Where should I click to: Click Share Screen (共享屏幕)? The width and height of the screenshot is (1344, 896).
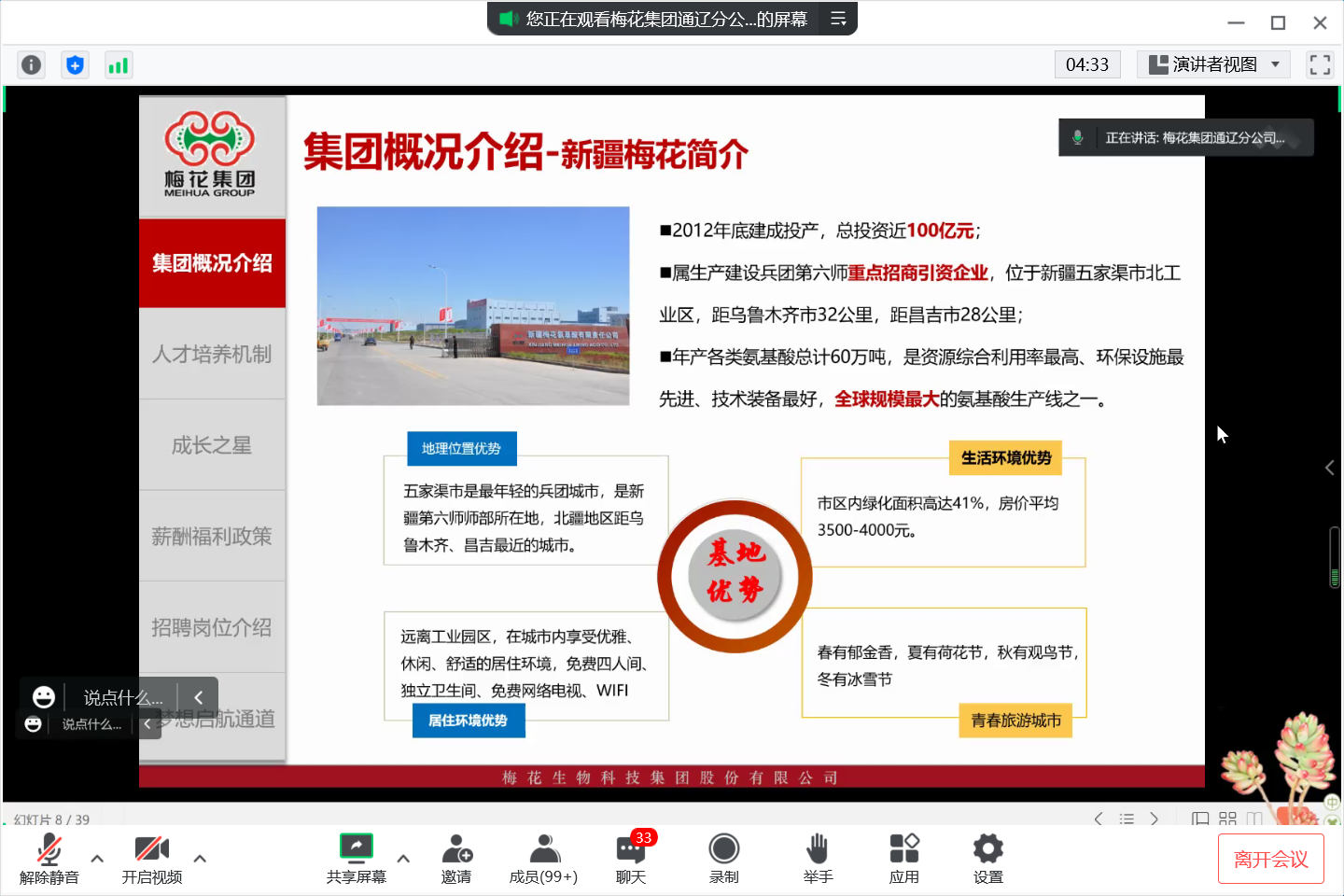(x=356, y=858)
